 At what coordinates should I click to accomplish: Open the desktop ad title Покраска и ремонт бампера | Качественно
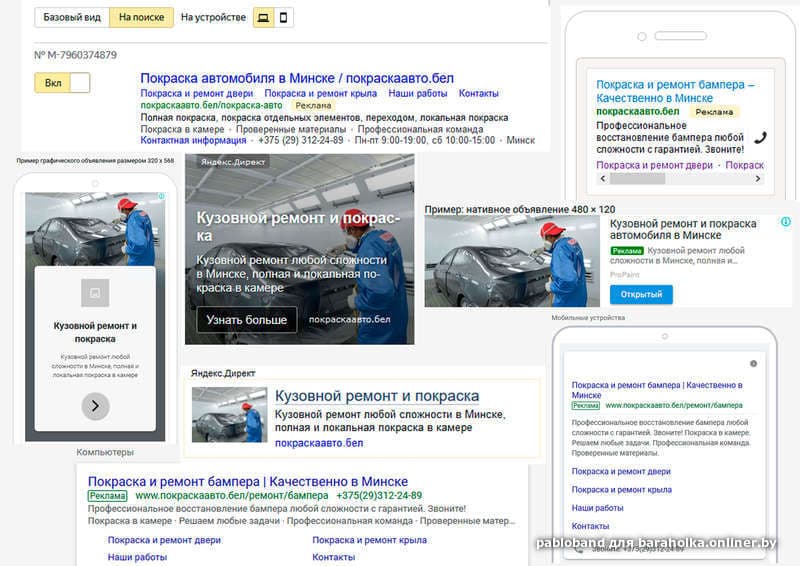(247, 481)
